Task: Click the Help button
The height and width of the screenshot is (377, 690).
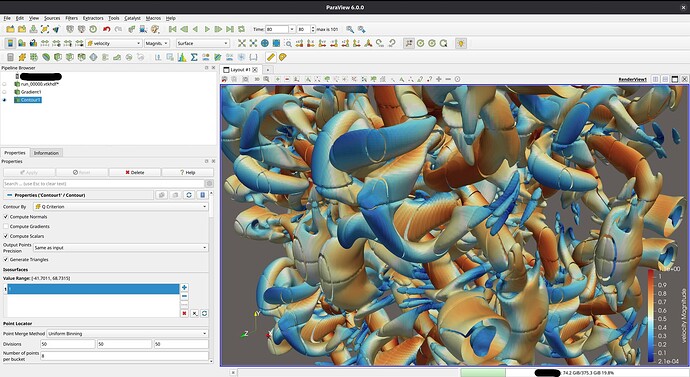Action: [x=187, y=172]
